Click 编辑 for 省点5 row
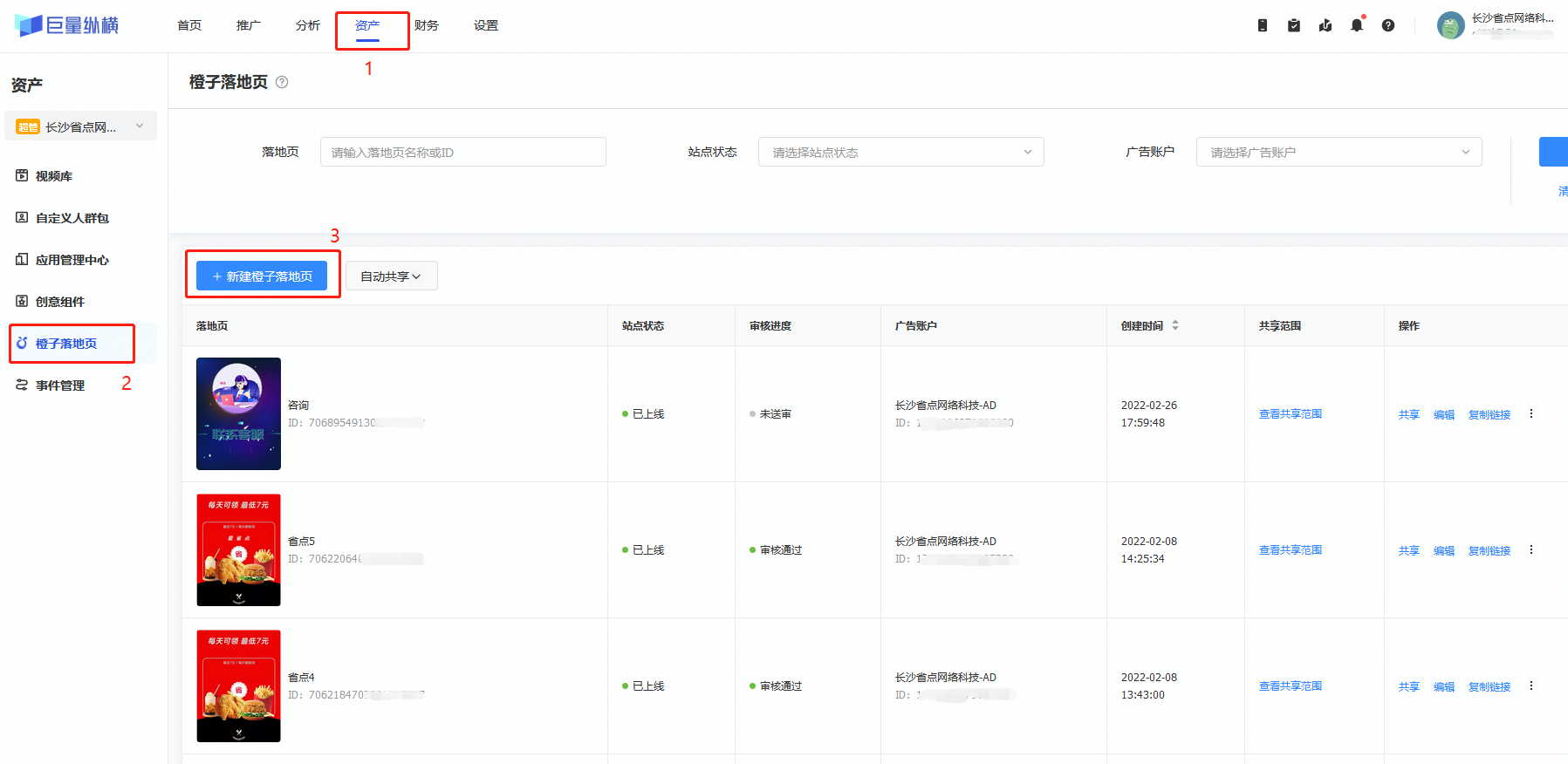 coord(1444,551)
